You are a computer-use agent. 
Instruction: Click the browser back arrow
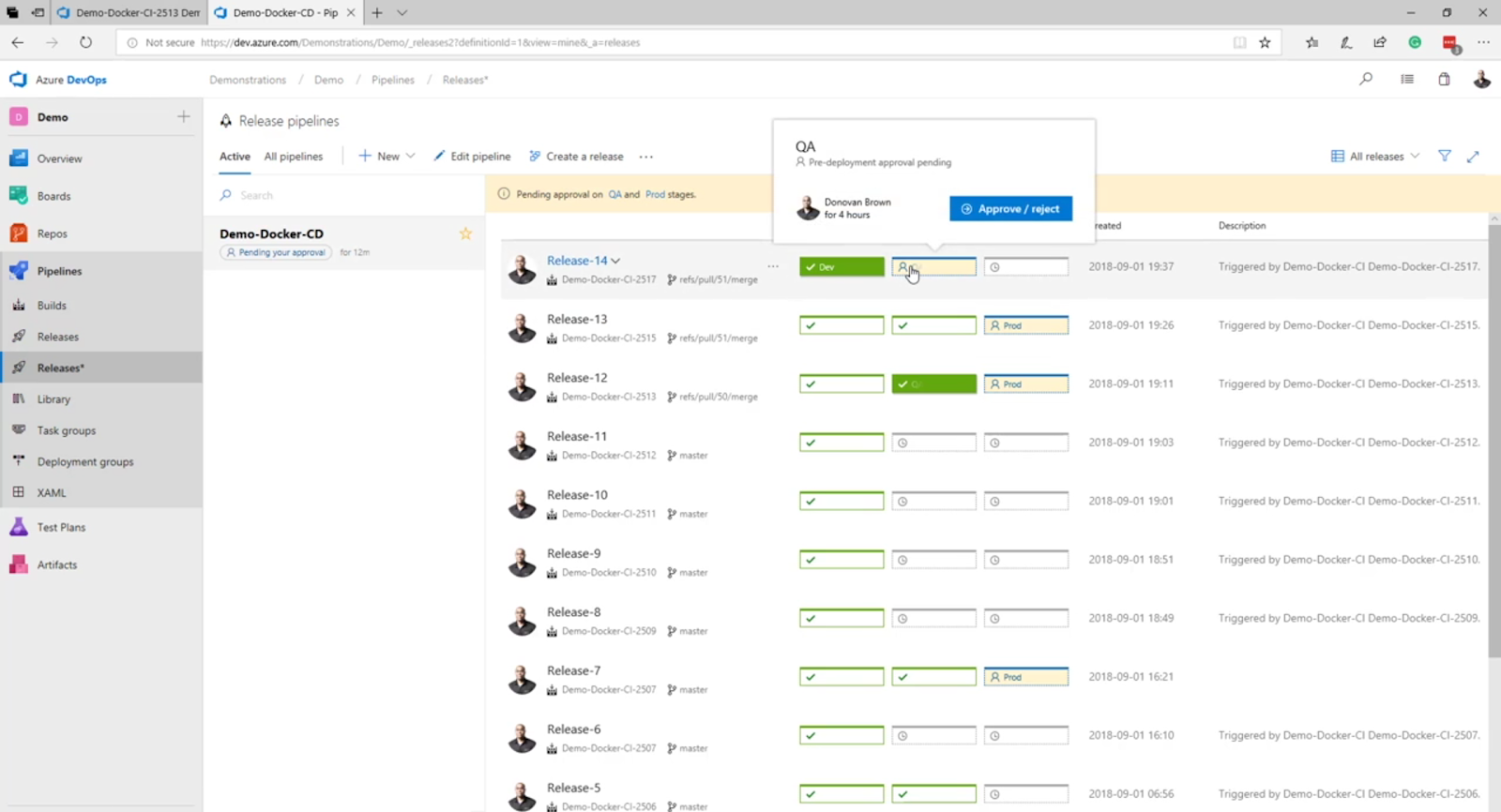pyautogui.click(x=18, y=42)
